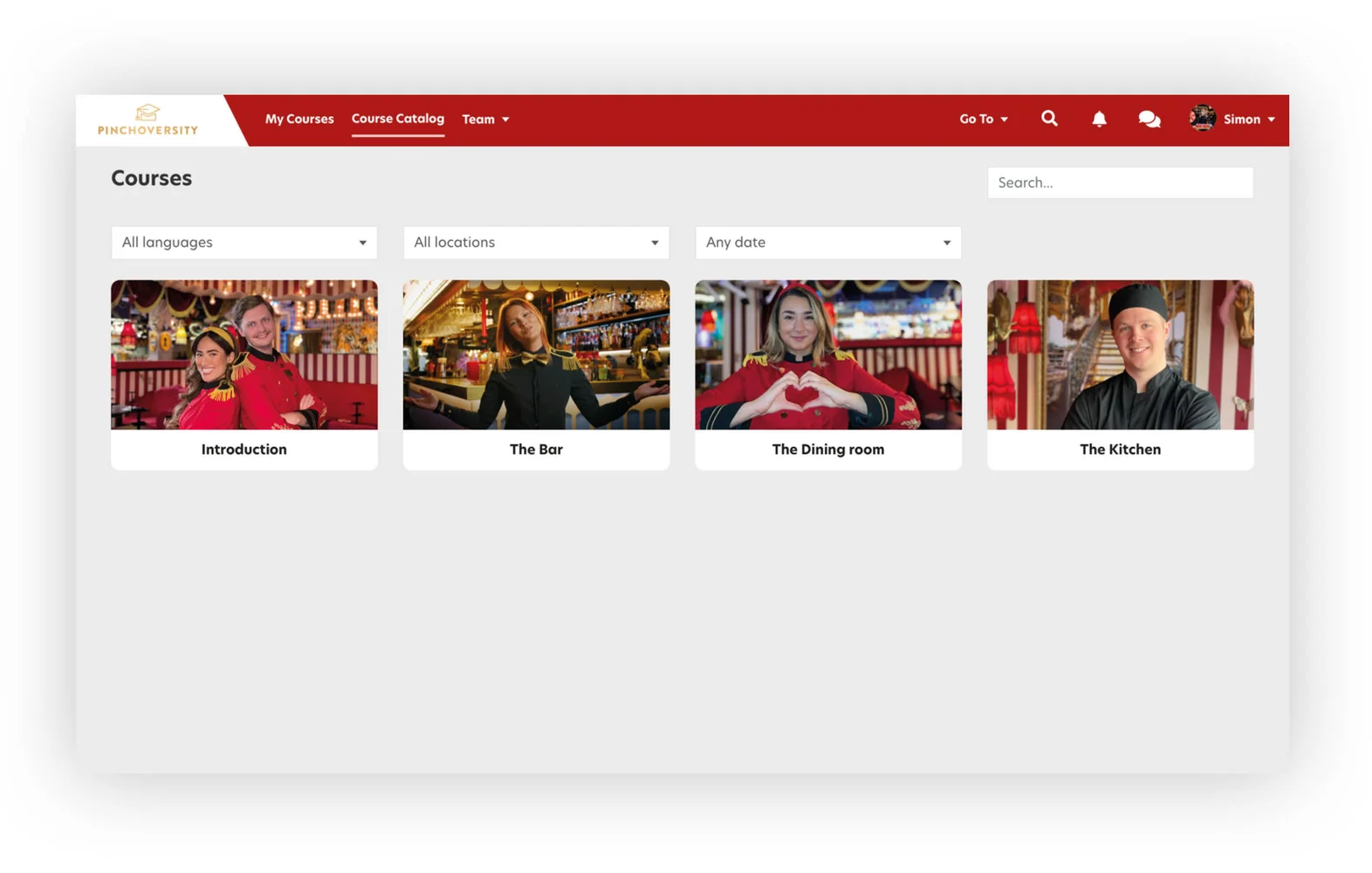Click the Introduction course title
The height and width of the screenshot is (873, 1372).
244,450
